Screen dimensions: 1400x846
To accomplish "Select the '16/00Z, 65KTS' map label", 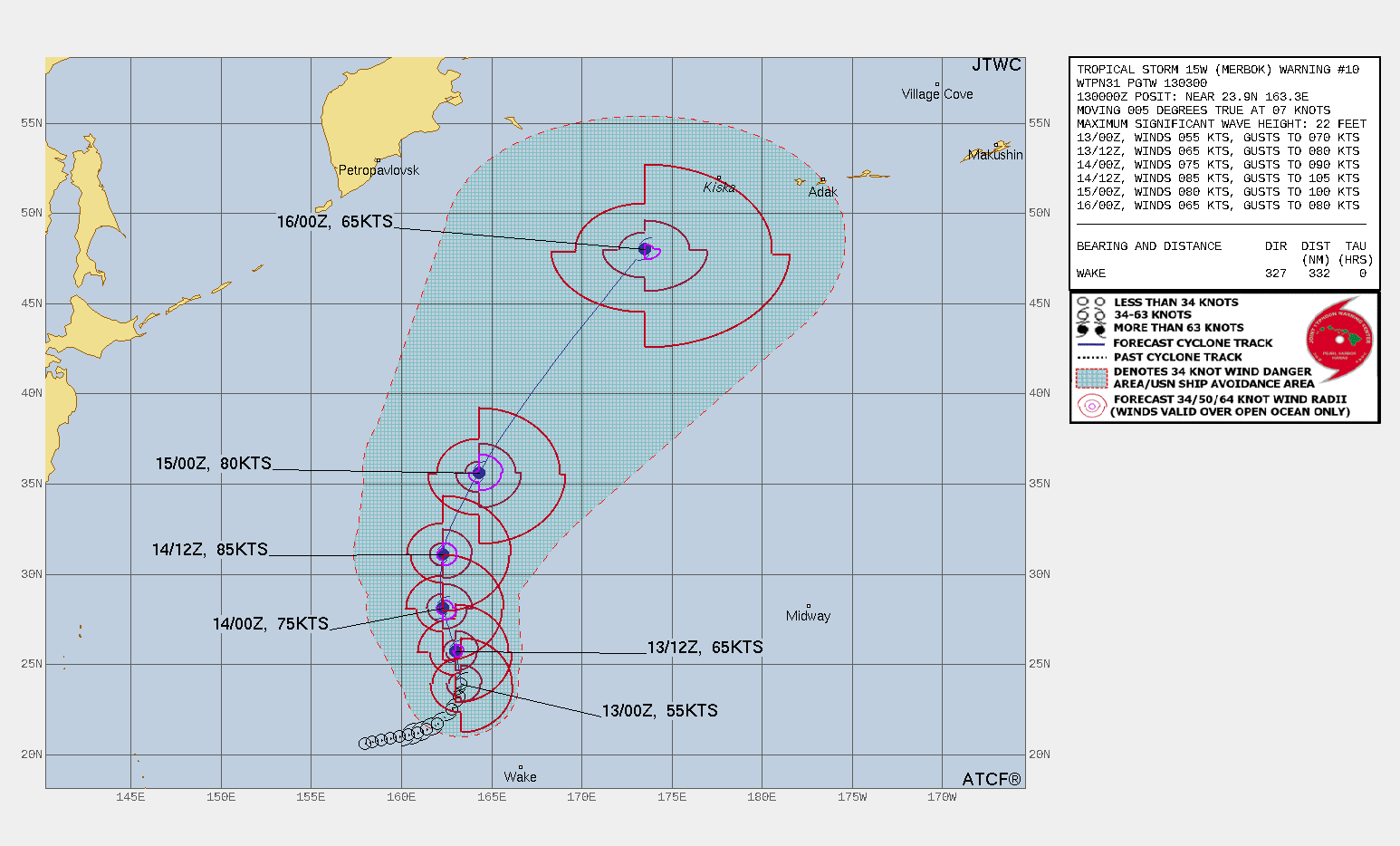I will pyautogui.click(x=335, y=221).
